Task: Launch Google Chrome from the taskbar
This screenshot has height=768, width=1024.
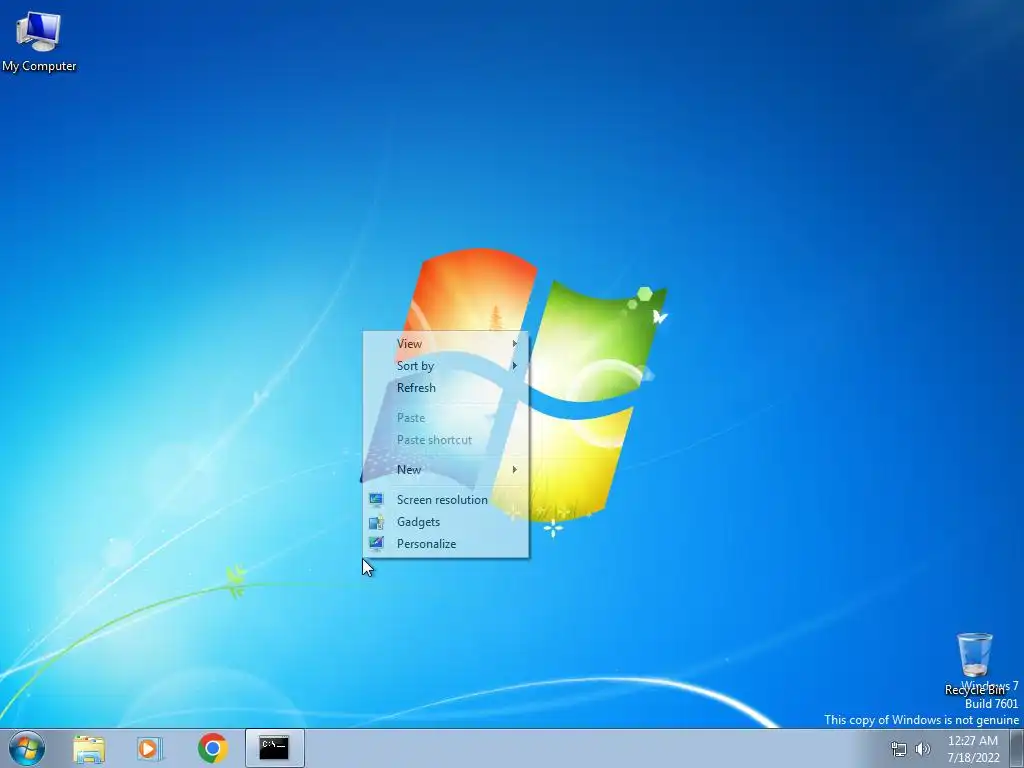Action: click(x=212, y=748)
